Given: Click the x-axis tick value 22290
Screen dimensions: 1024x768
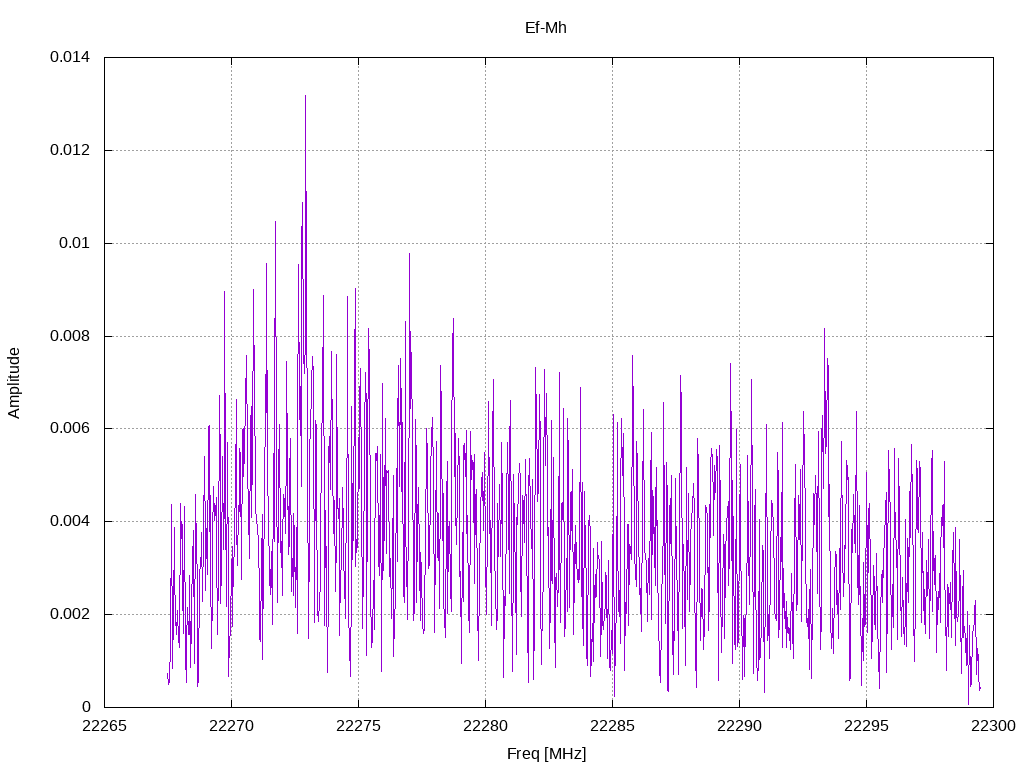Looking at the screenshot, I should [739, 726].
